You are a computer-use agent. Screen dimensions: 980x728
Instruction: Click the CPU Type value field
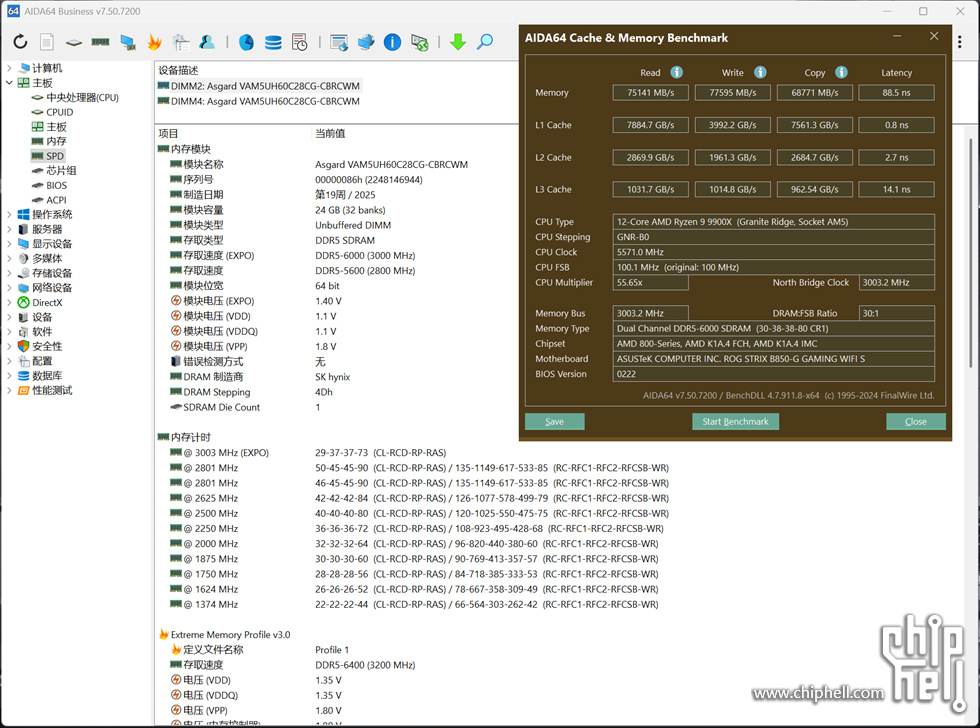coord(774,222)
